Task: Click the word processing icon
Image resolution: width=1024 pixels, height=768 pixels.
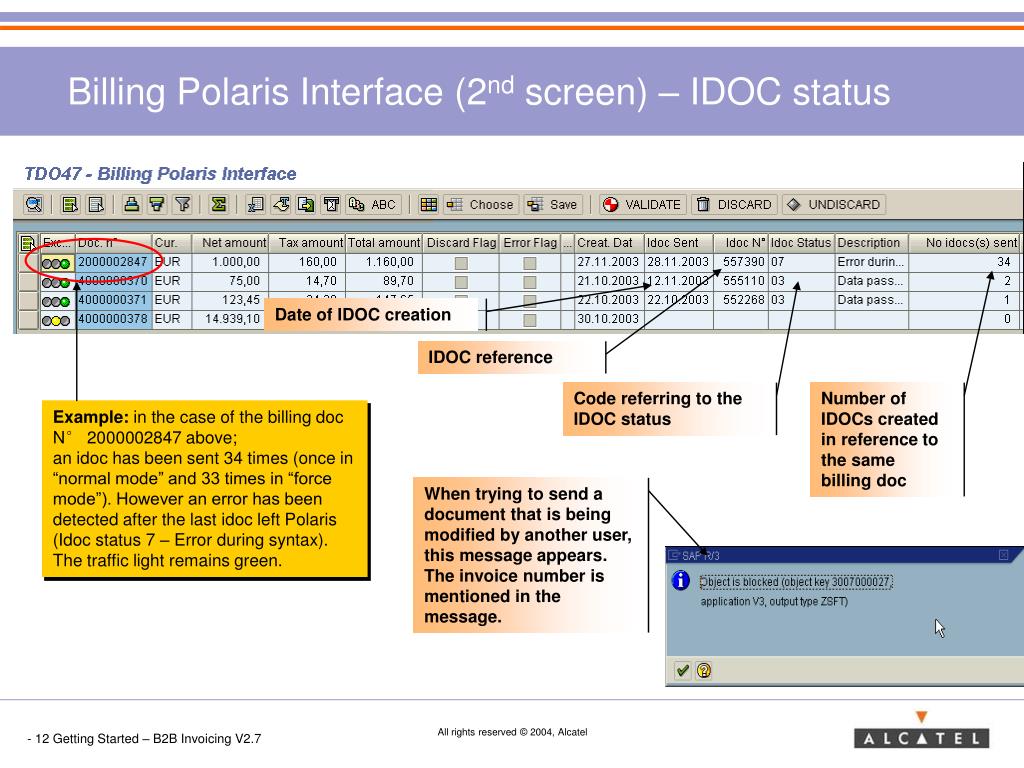Action: (x=281, y=204)
